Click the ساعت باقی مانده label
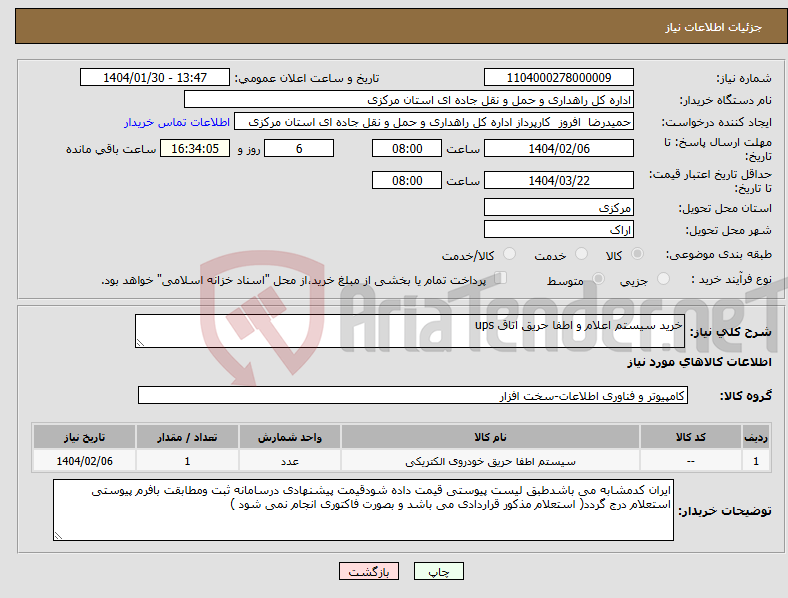This screenshot has width=788, height=598. coord(111,149)
